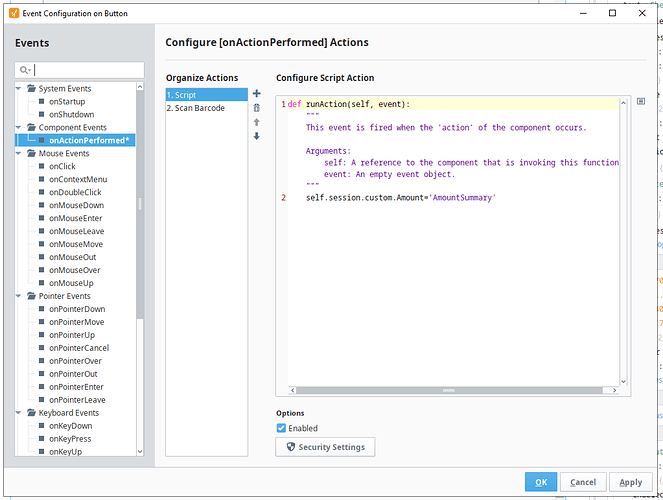Click script editor scroll-up arrow
663x500 pixels.
(x=623, y=103)
